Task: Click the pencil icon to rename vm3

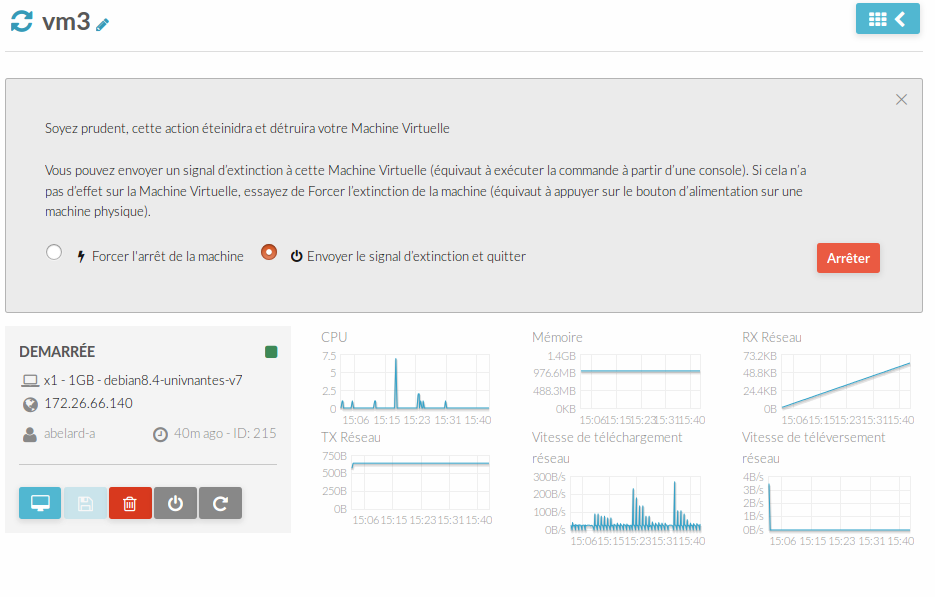Action: 102,24
